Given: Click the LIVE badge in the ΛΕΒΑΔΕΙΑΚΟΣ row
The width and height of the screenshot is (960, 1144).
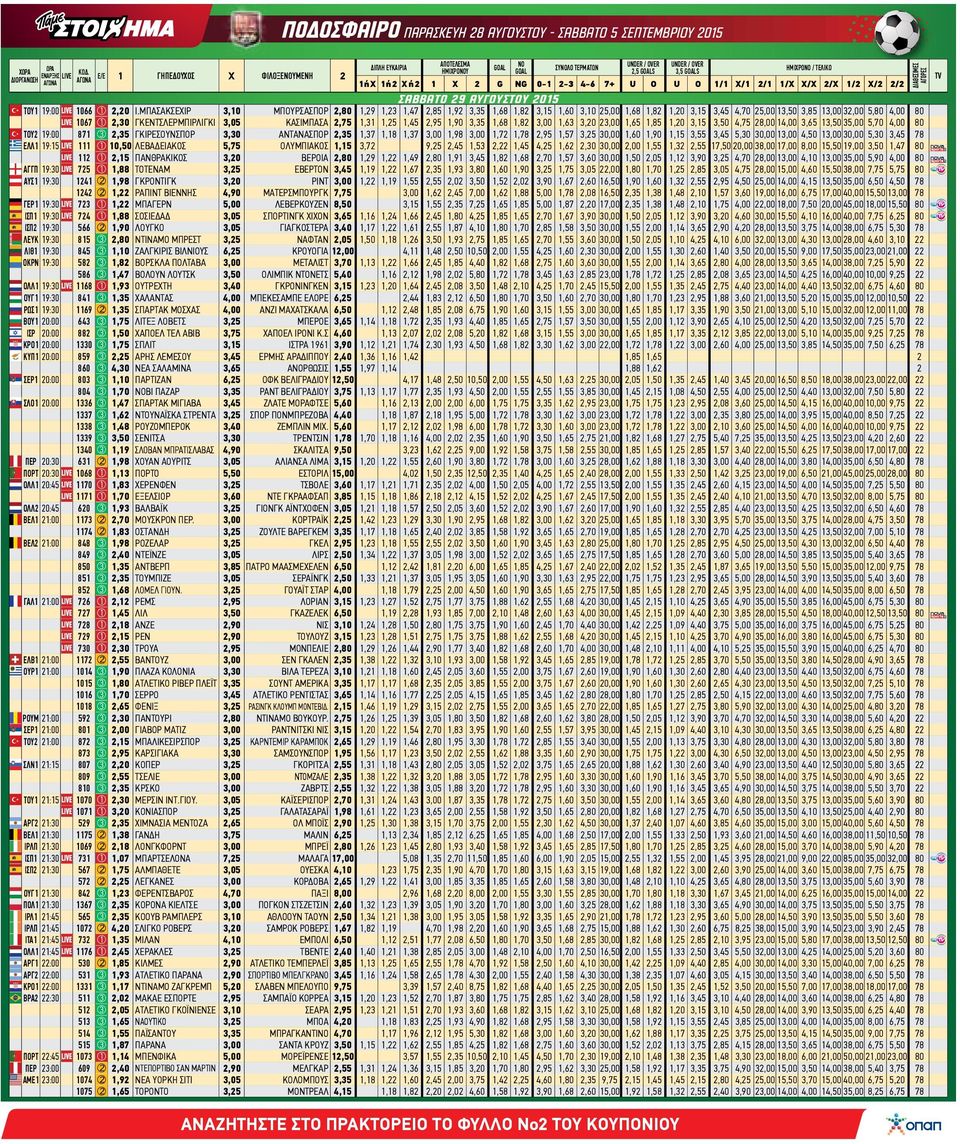Looking at the screenshot, I should coord(67,146).
